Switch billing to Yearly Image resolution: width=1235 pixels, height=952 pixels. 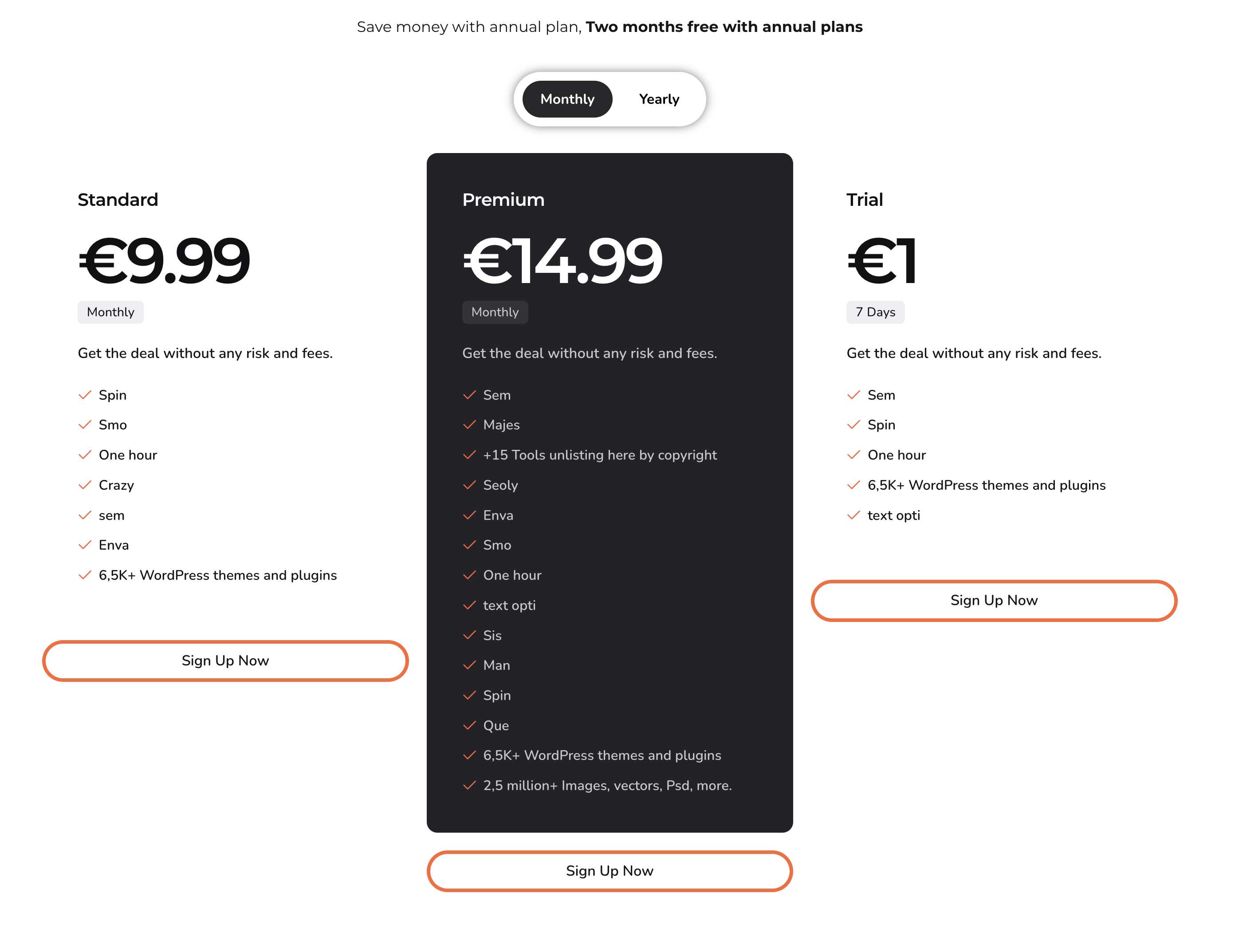click(x=659, y=99)
